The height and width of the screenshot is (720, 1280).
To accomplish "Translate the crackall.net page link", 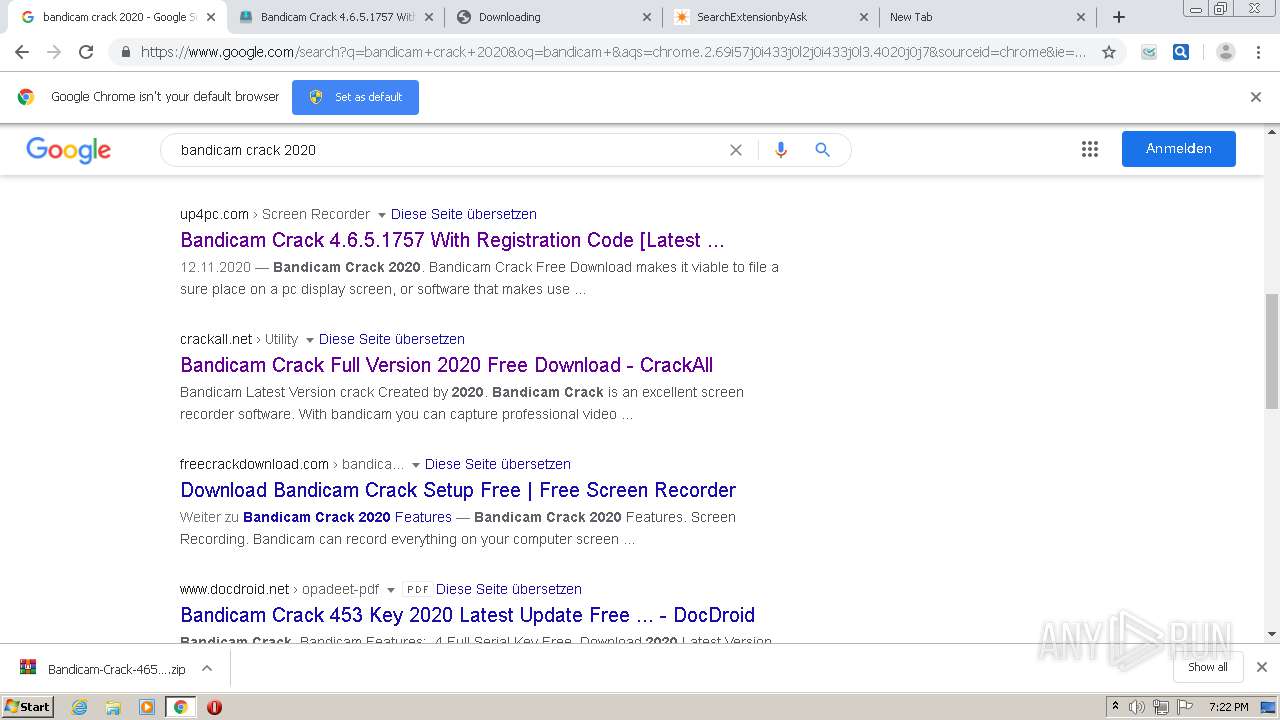I will [x=392, y=339].
